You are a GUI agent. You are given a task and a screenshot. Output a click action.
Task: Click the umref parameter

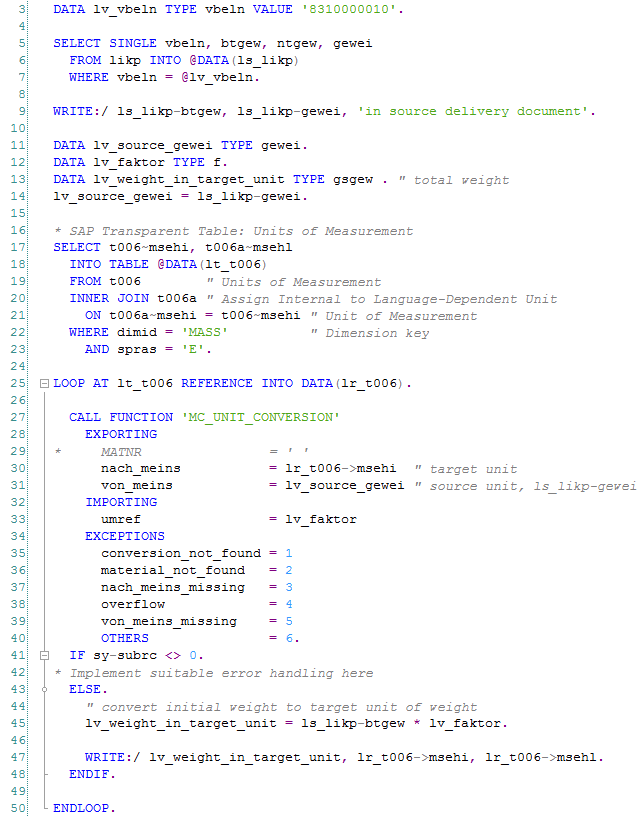pos(121,519)
